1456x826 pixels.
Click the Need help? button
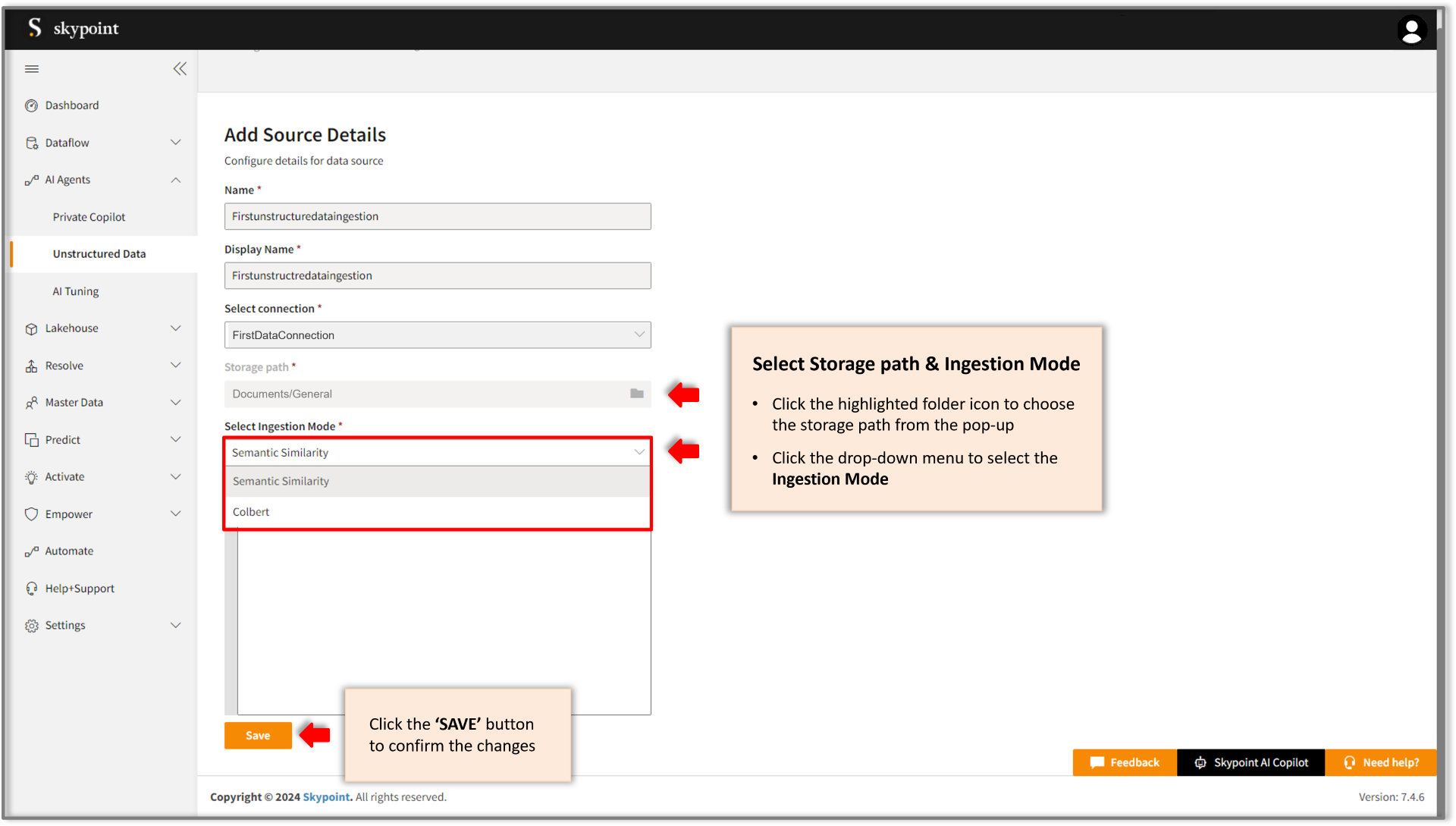[x=1383, y=762]
